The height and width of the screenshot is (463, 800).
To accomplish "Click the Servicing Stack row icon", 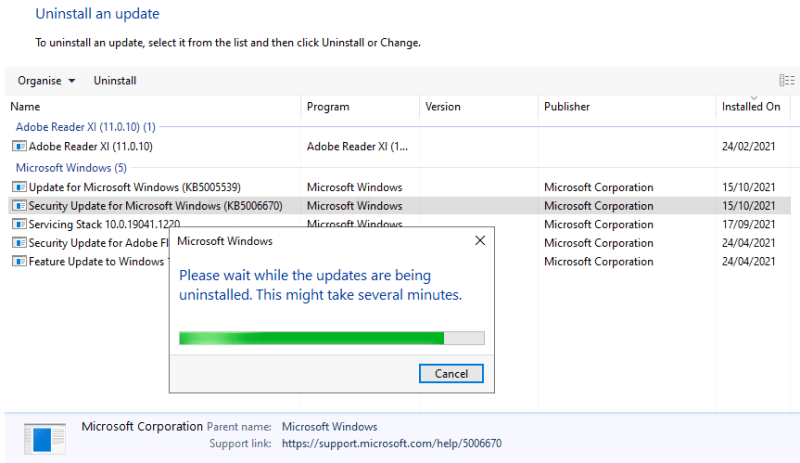I will click(x=19, y=224).
